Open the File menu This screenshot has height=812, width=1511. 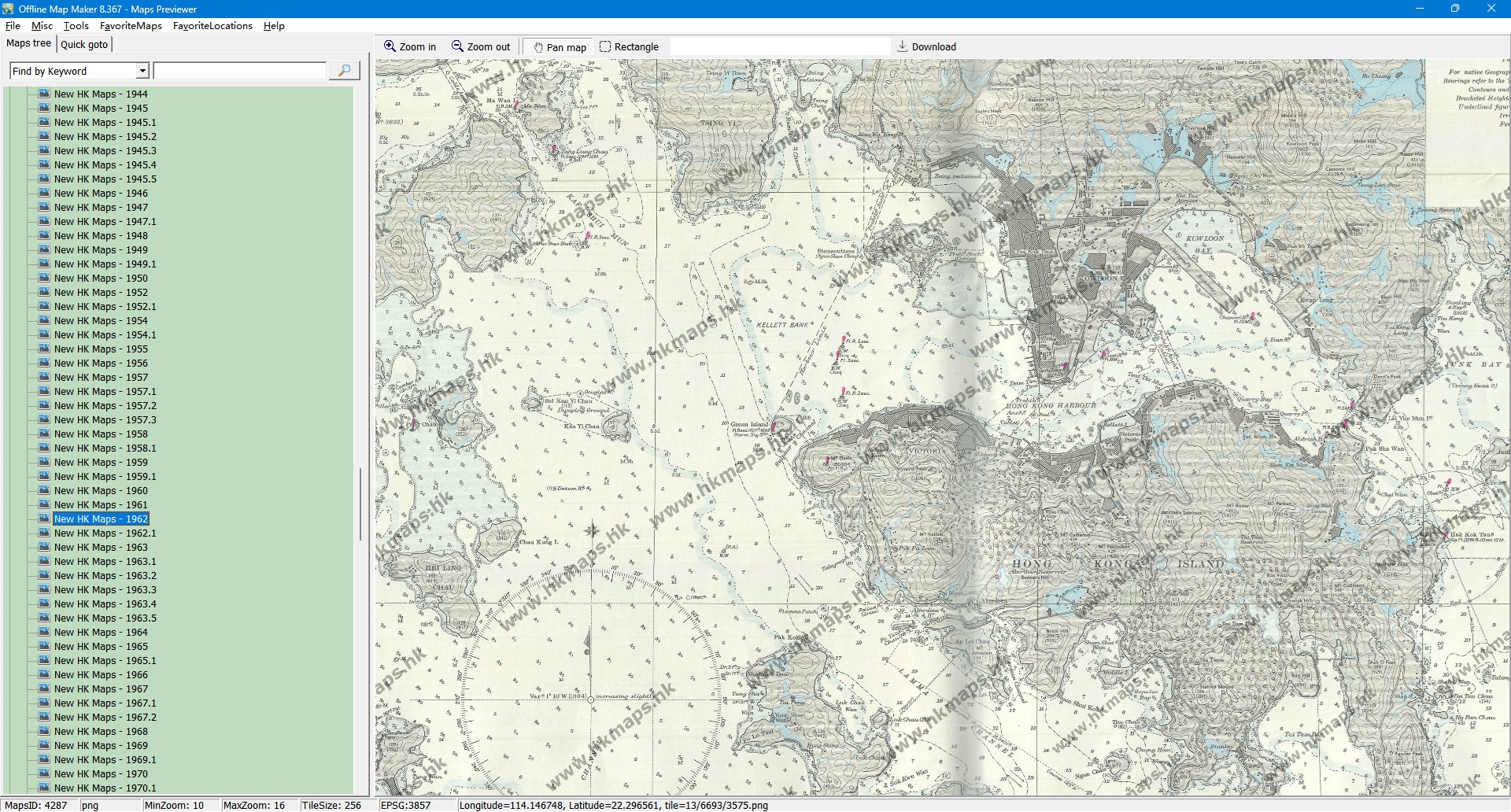coord(13,26)
